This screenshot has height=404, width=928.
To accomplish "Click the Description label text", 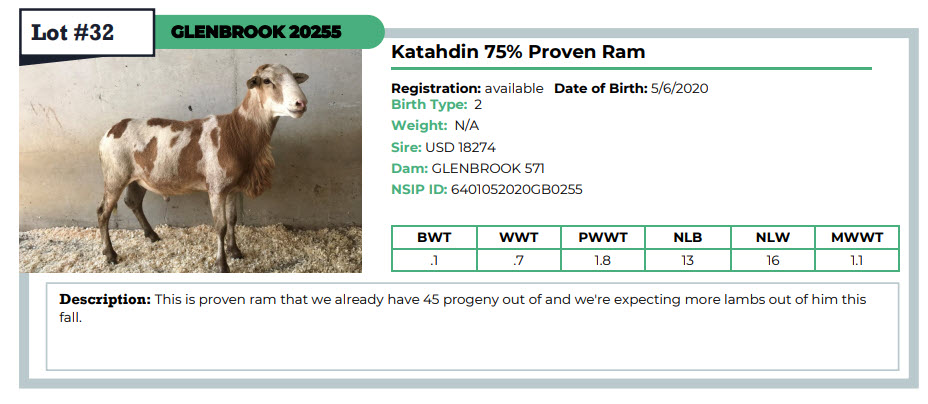I will (x=105, y=299).
